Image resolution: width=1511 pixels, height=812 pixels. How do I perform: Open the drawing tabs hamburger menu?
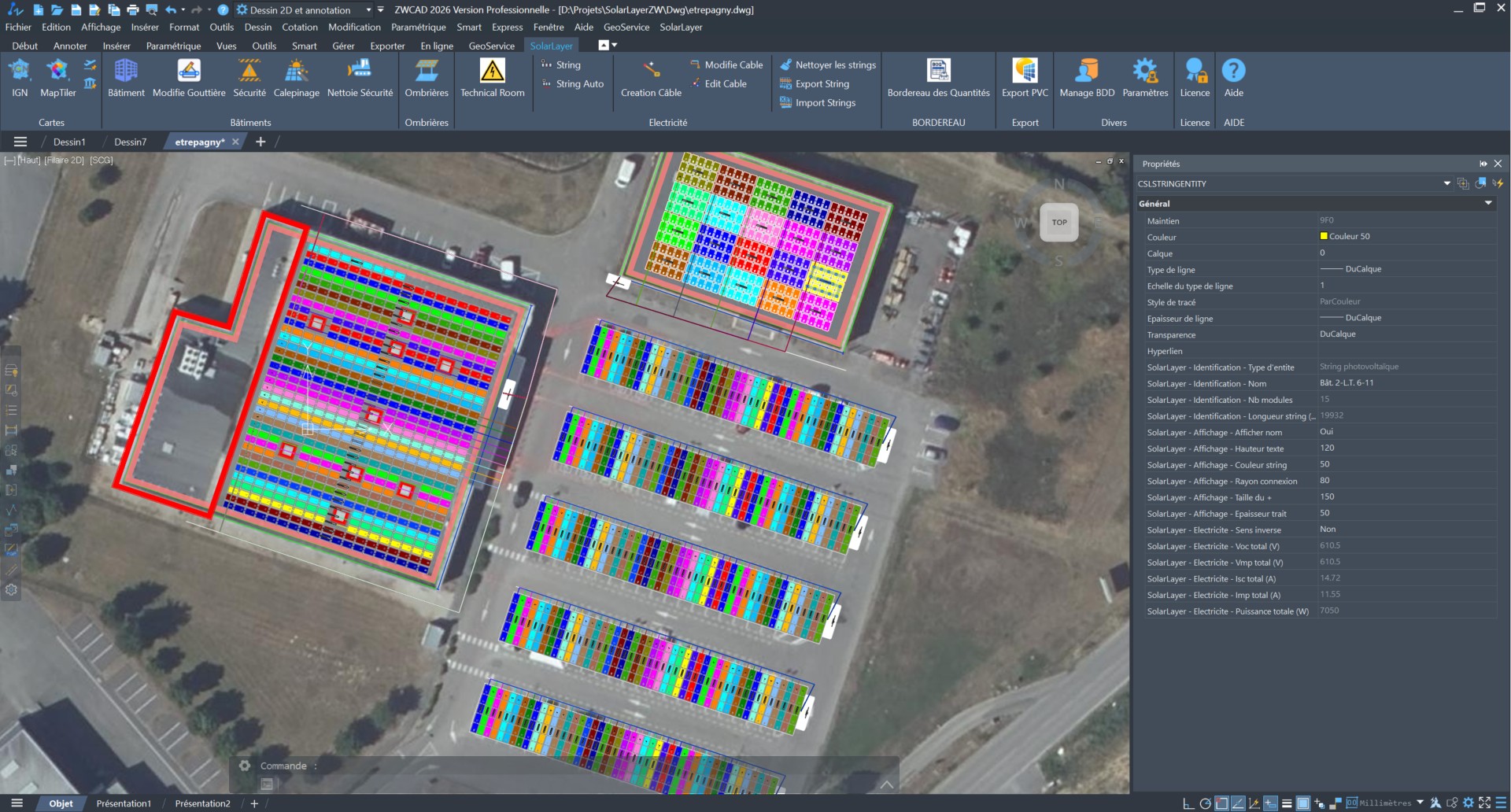(x=20, y=142)
